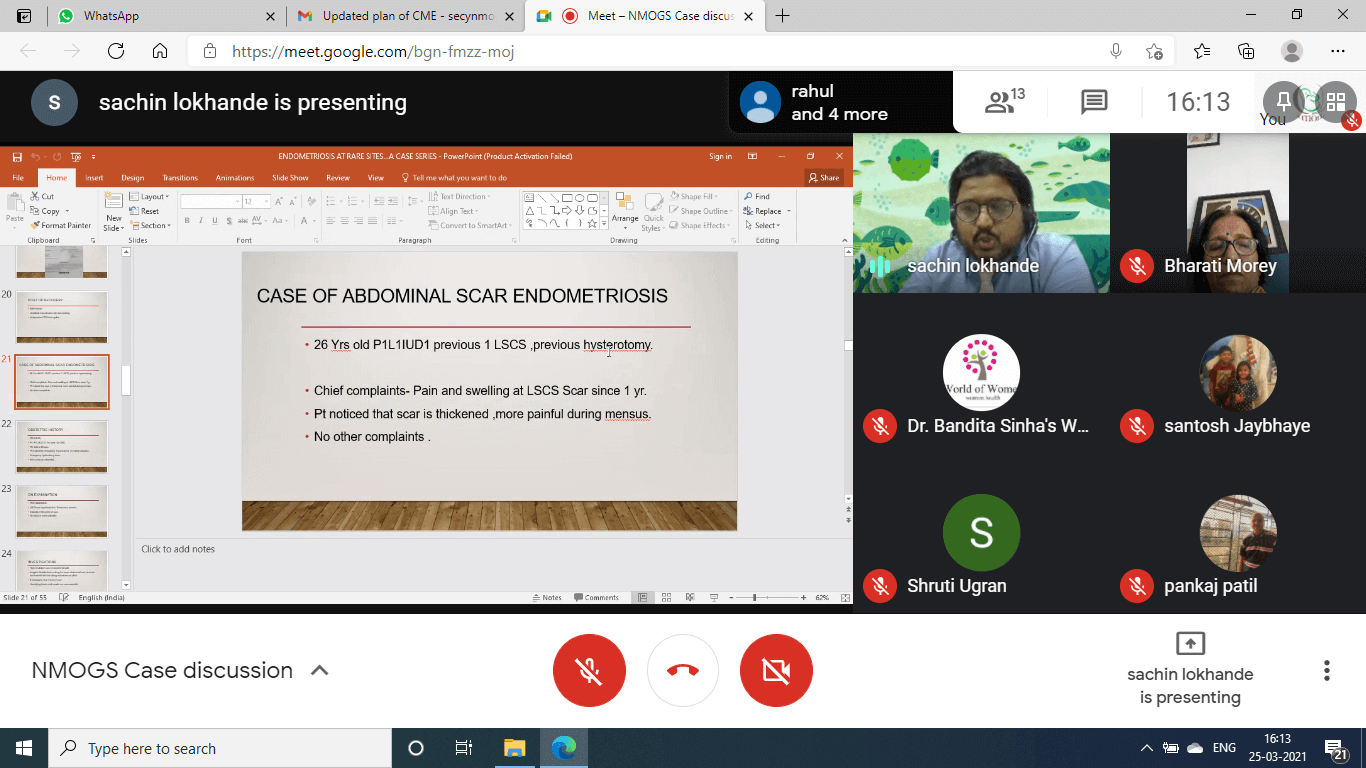This screenshot has height=768, width=1366.
Task: Open File Explorer from the taskbar
Action: point(514,748)
